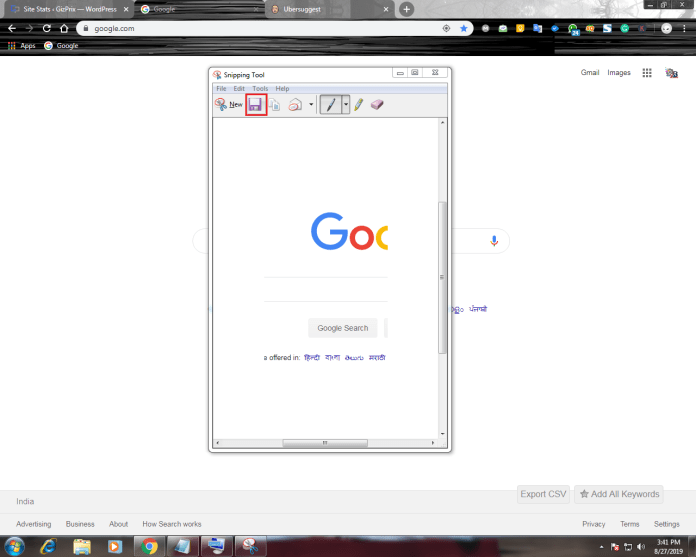Screen dimensions: 696x557
Task: Select the Highlighter tool
Action: point(359,105)
